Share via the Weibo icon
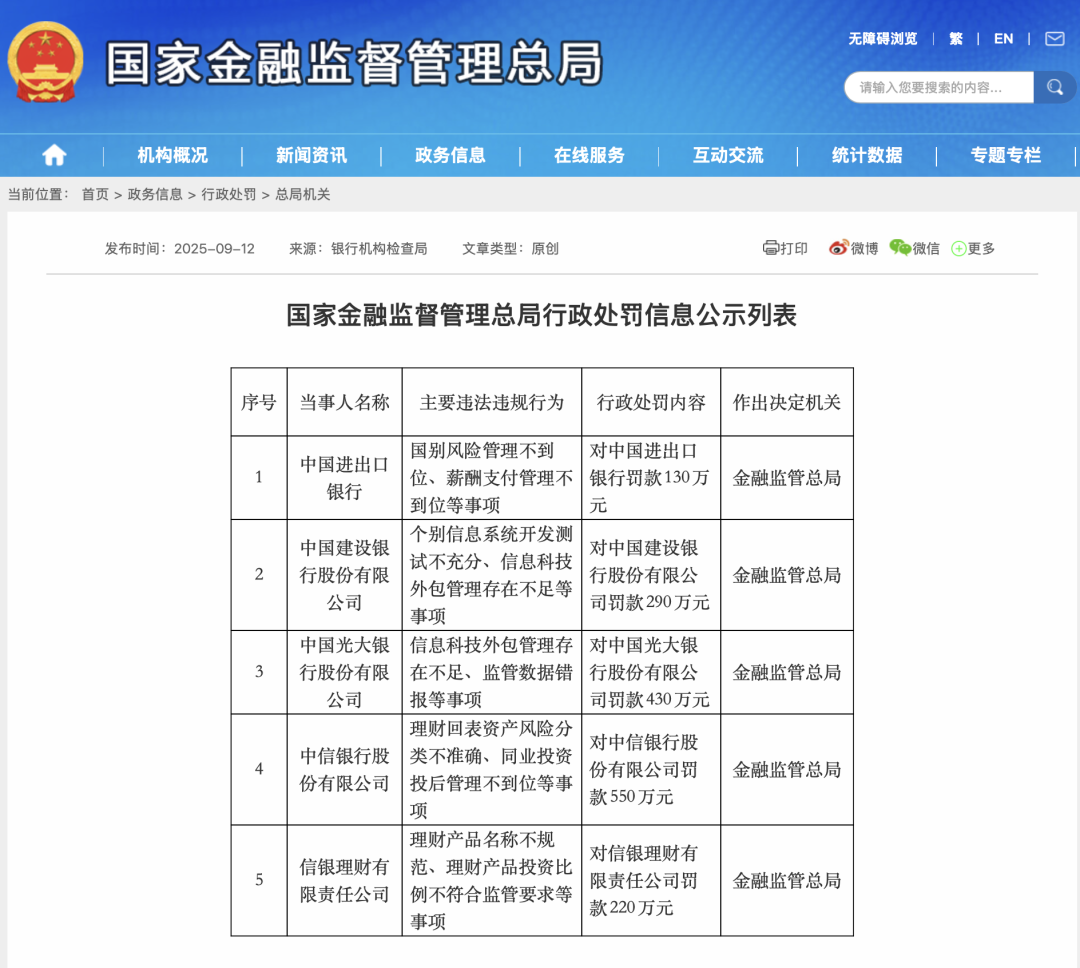Image resolution: width=1080 pixels, height=968 pixels. [838, 248]
